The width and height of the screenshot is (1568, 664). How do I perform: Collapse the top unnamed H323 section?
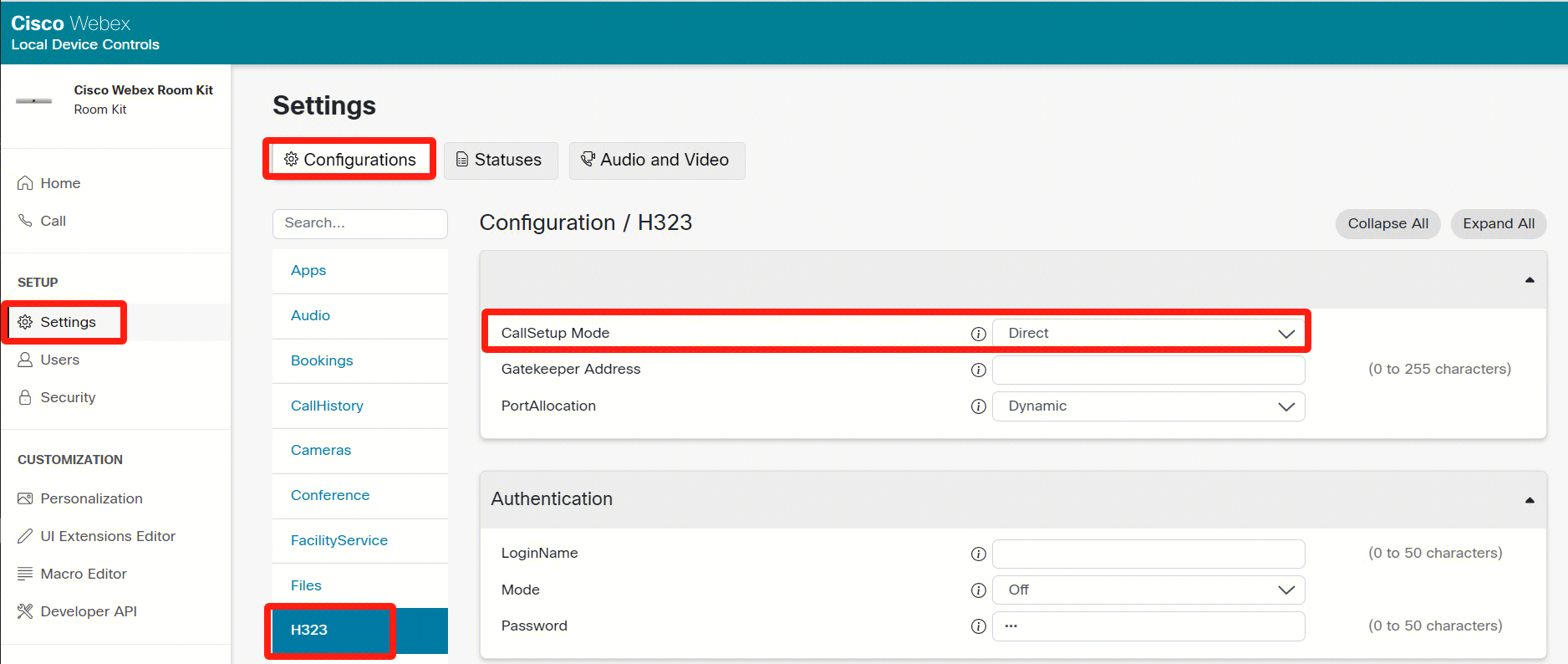1530,280
